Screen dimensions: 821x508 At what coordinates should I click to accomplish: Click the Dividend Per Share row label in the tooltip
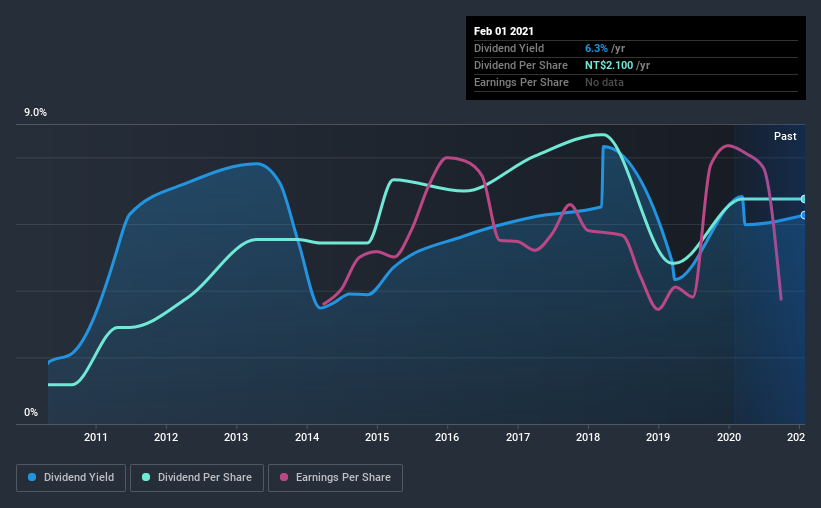click(x=520, y=65)
